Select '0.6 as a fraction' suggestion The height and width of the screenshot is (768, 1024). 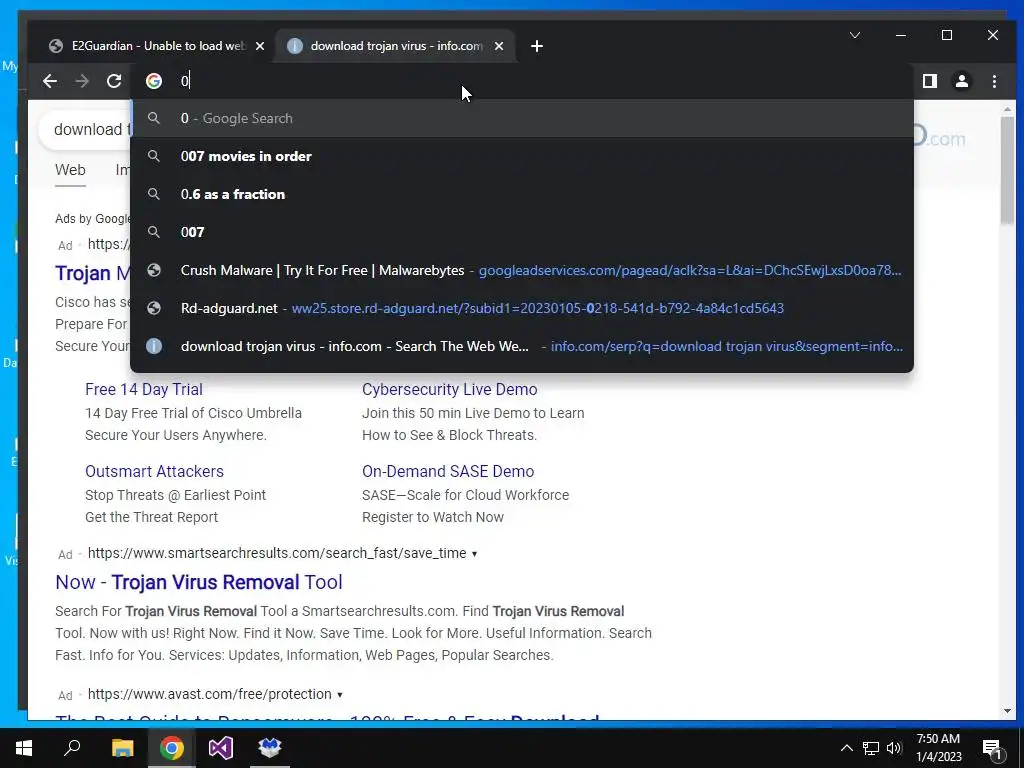[x=522, y=194]
